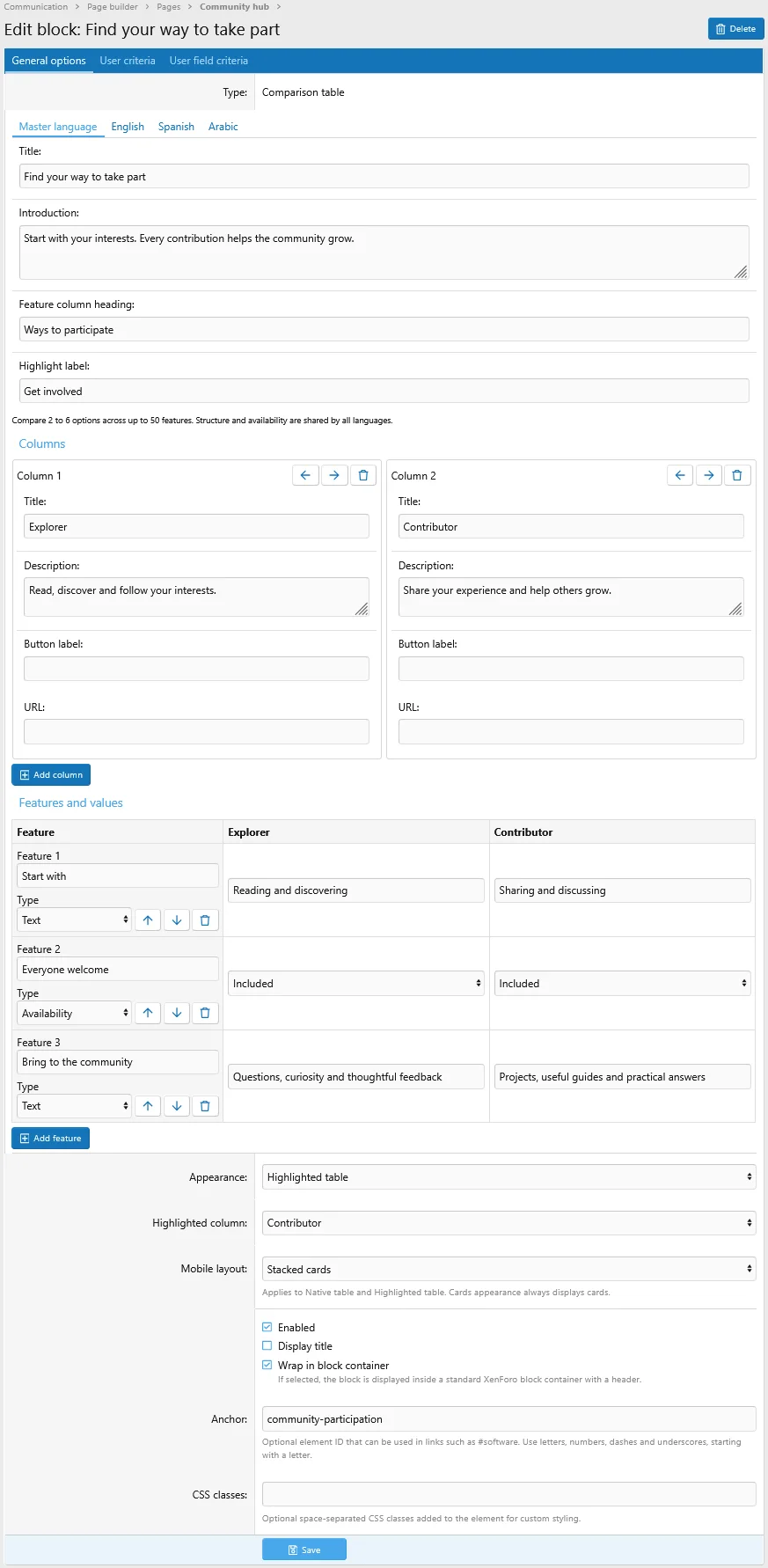Image resolution: width=768 pixels, height=1568 pixels.
Task: Click the Add column button
Action: [x=51, y=775]
